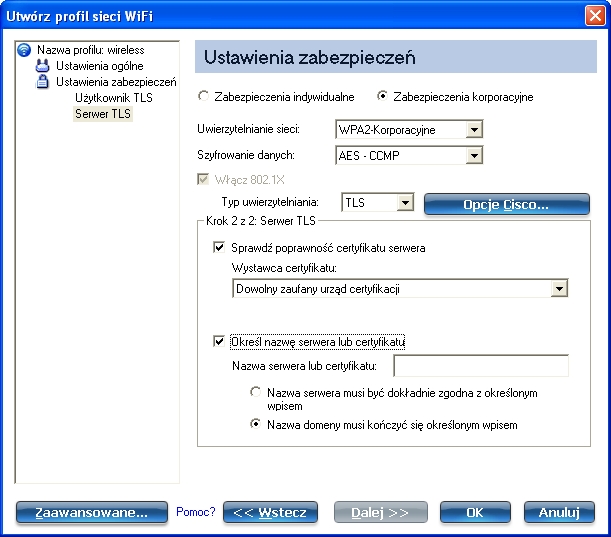Click the Zaawansowane... button
The height and width of the screenshot is (537, 611).
92,512
